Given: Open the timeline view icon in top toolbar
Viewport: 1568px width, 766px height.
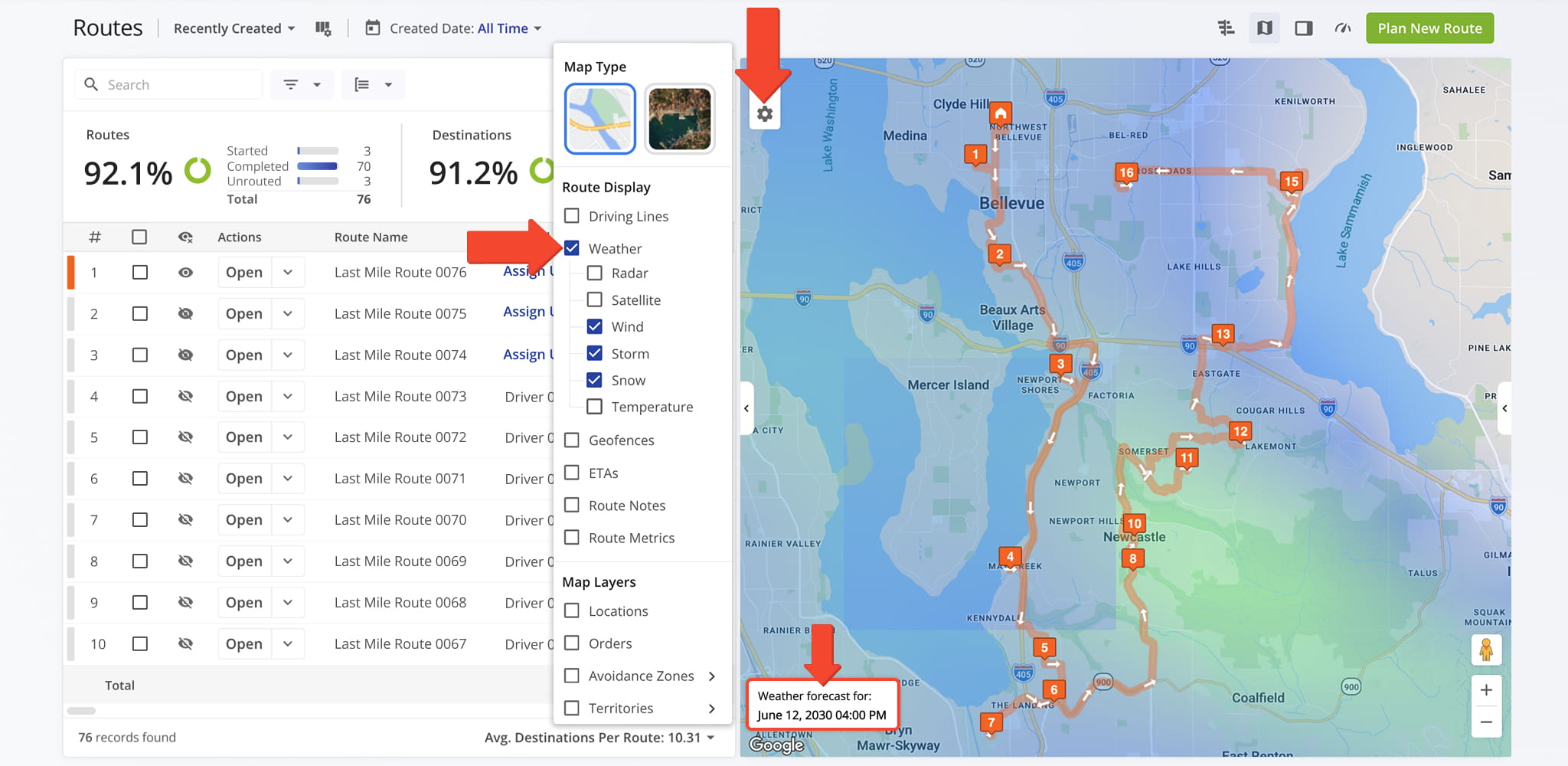Looking at the screenshot, I should (1226, 28).
